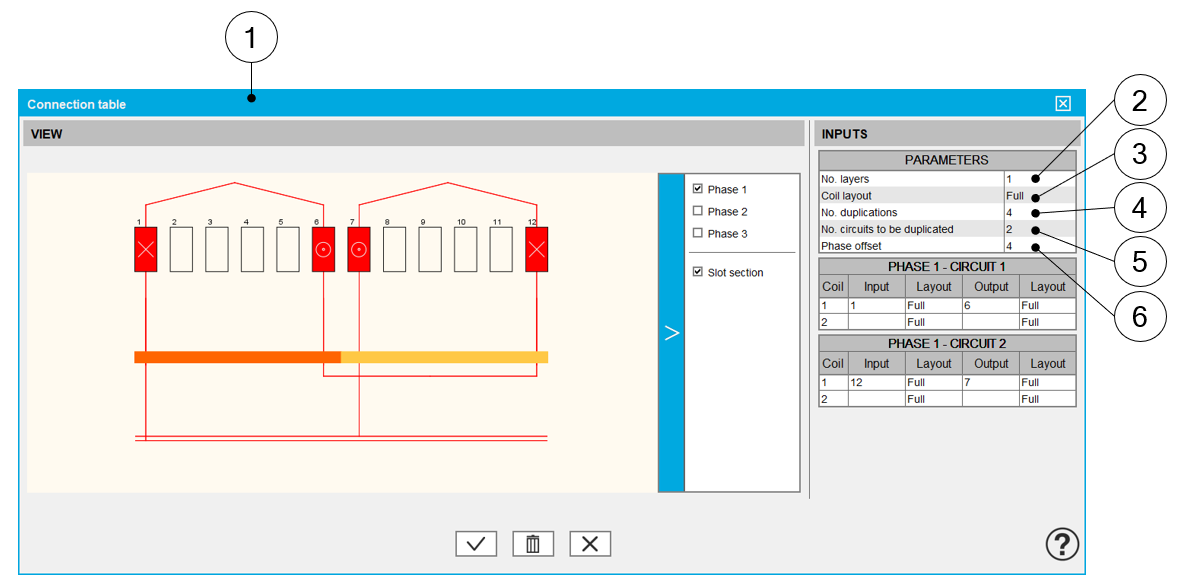This screenshot has height=588, width=1182.
Task: Click the checkmark confirm button
Action: pyautogui.click(x=476, y=544)
